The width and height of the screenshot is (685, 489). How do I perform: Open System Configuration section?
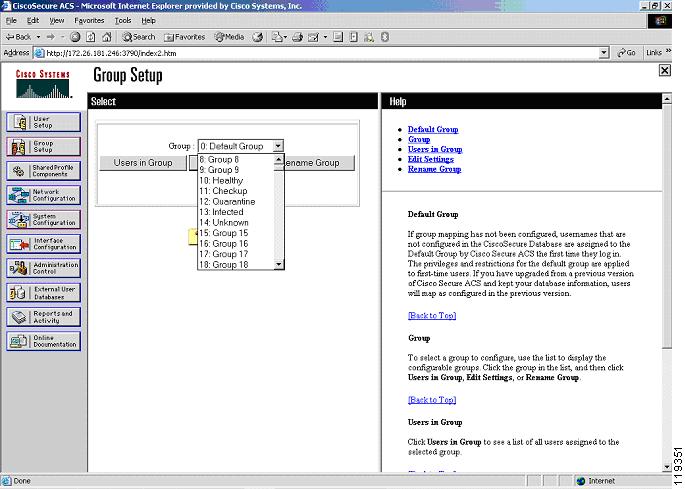pos(43,219)
